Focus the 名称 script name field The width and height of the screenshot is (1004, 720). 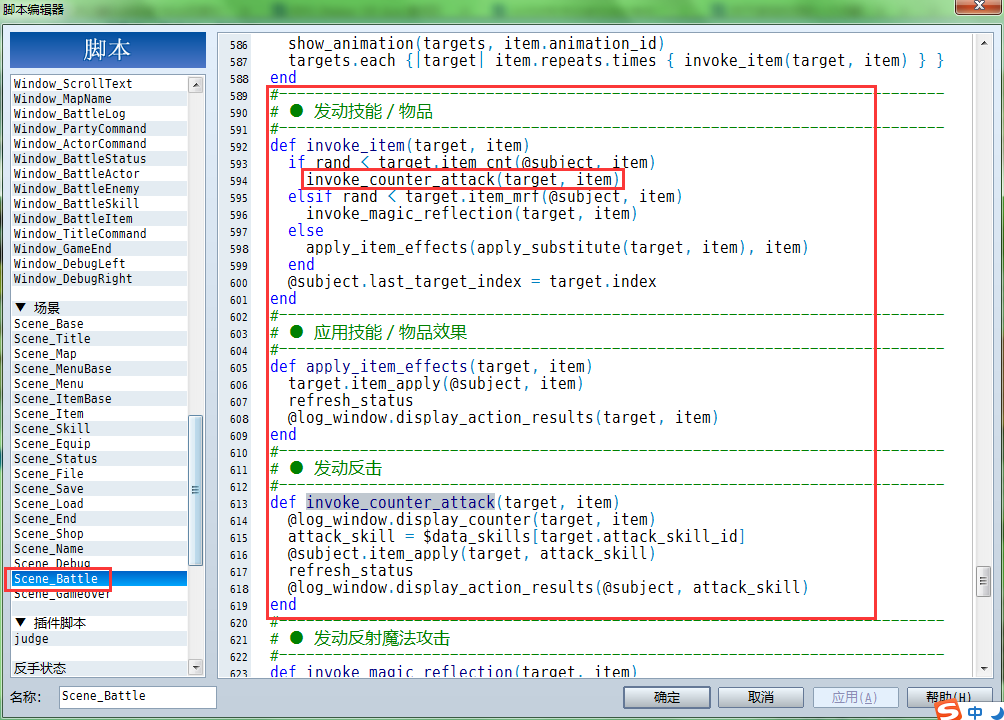[138, 696]
